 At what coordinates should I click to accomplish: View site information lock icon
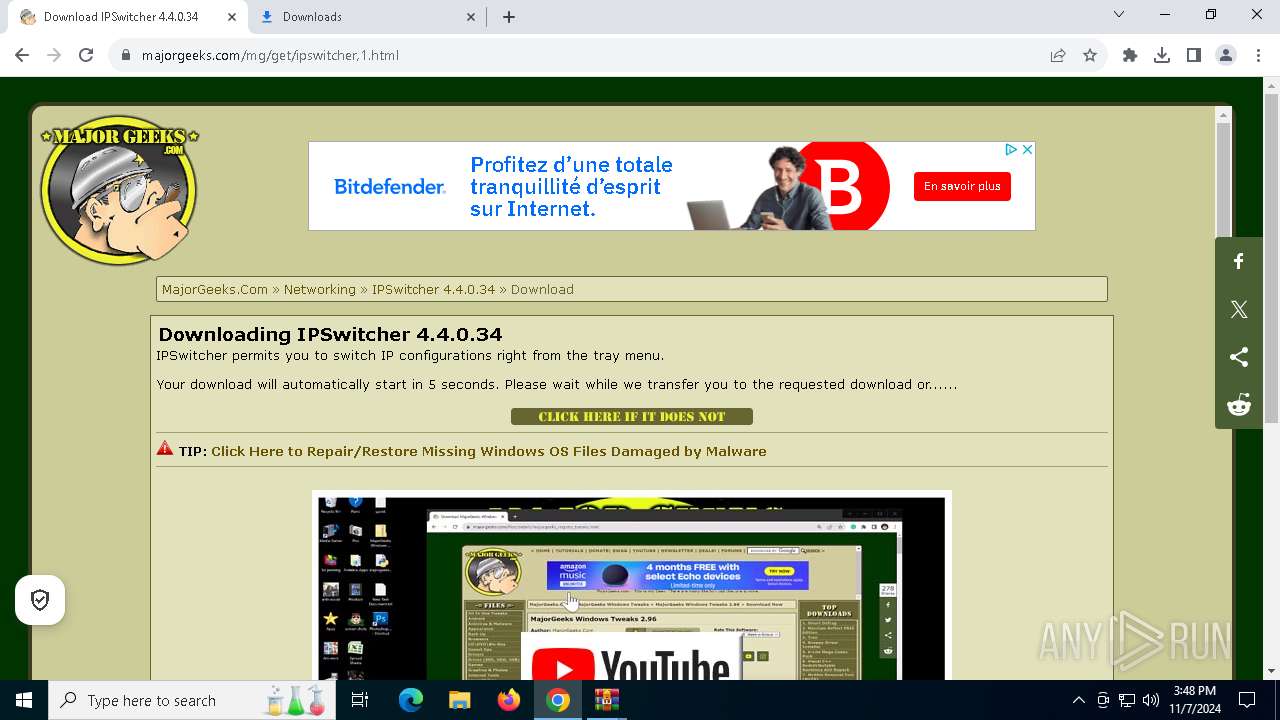126,55
